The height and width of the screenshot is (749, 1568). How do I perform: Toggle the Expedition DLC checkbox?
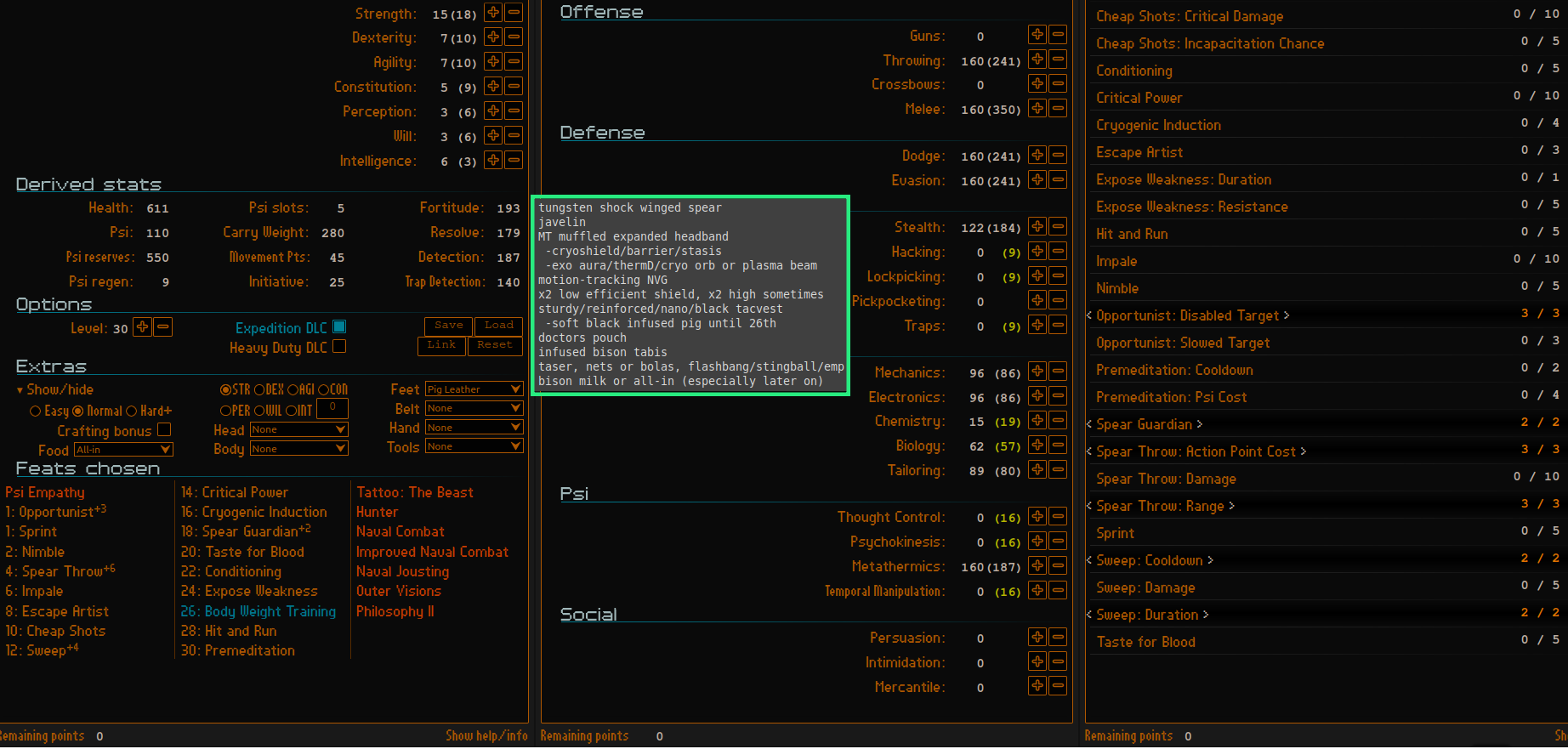(339, 326)
